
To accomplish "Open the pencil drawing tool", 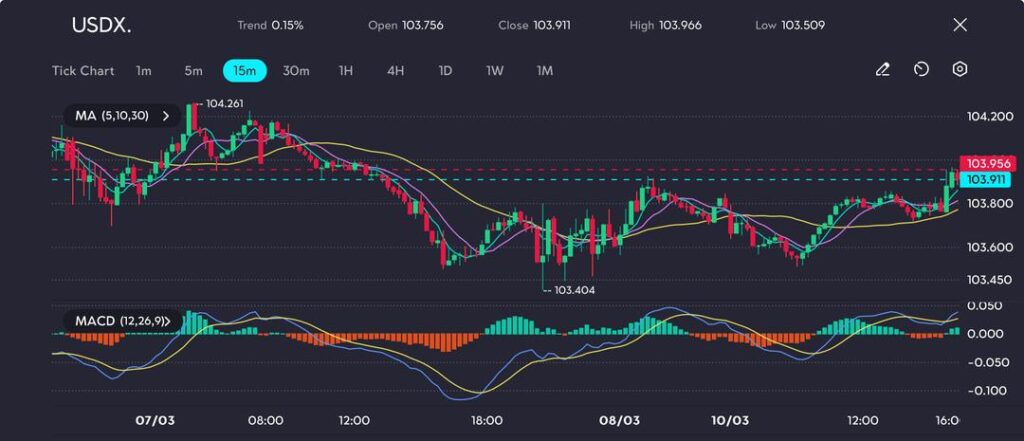I will [x=882, y=70].
